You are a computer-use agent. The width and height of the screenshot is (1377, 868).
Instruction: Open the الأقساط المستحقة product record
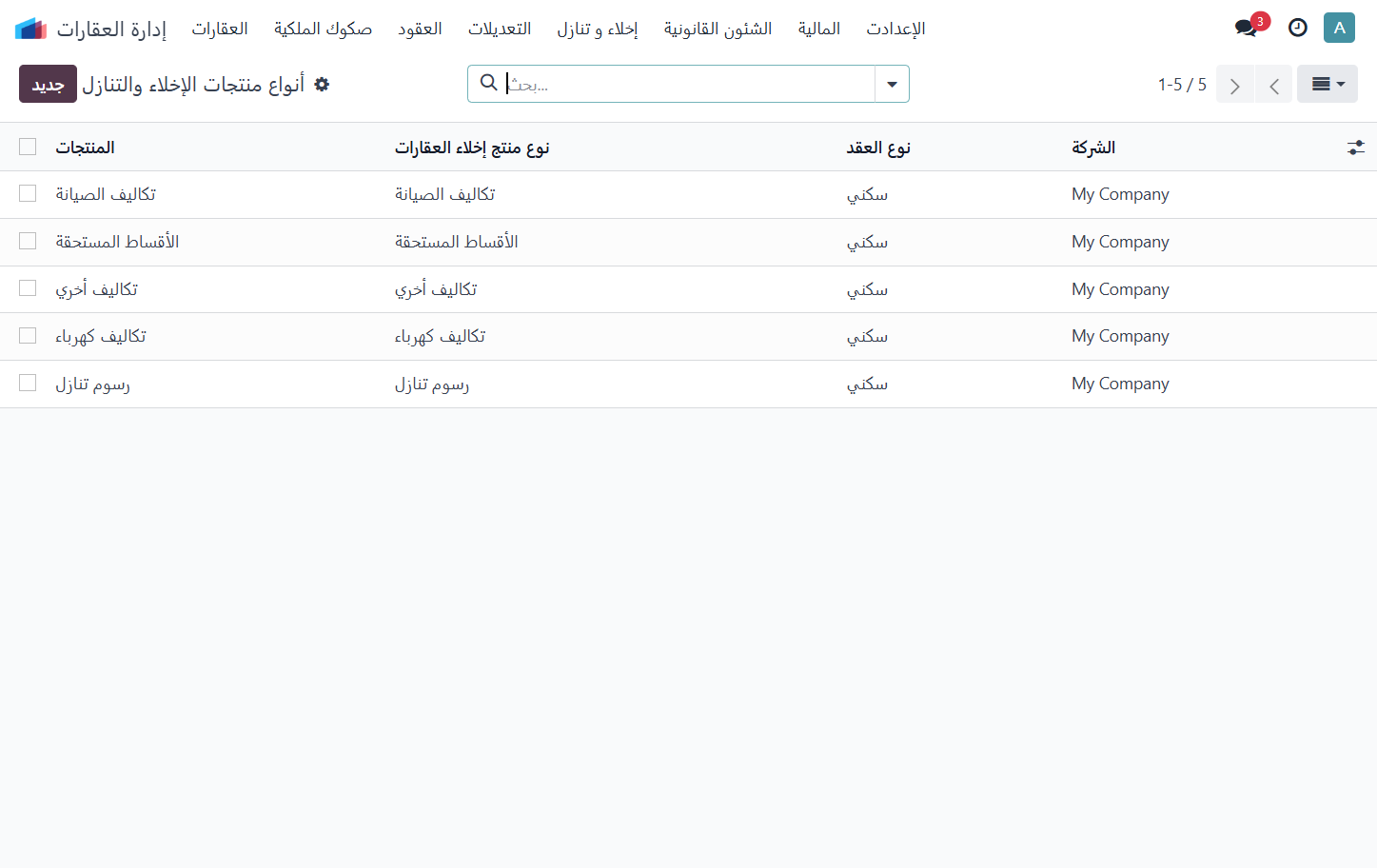tap(117, 242)
